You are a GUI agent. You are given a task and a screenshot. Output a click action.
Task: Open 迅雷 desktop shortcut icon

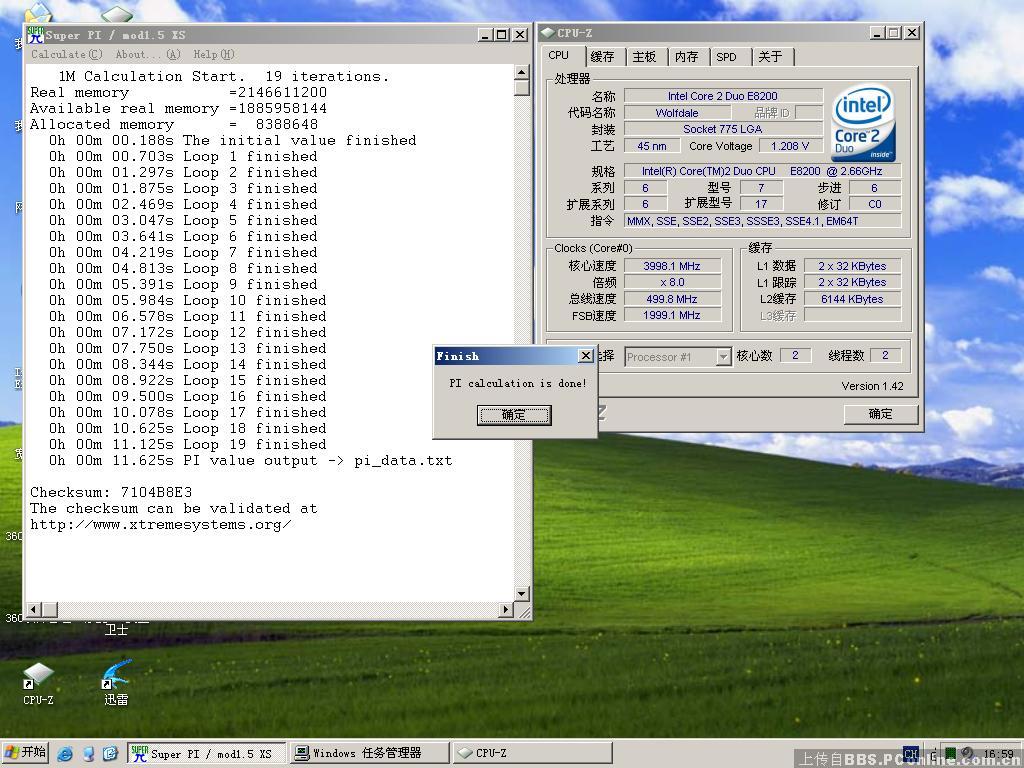[116, 683]
